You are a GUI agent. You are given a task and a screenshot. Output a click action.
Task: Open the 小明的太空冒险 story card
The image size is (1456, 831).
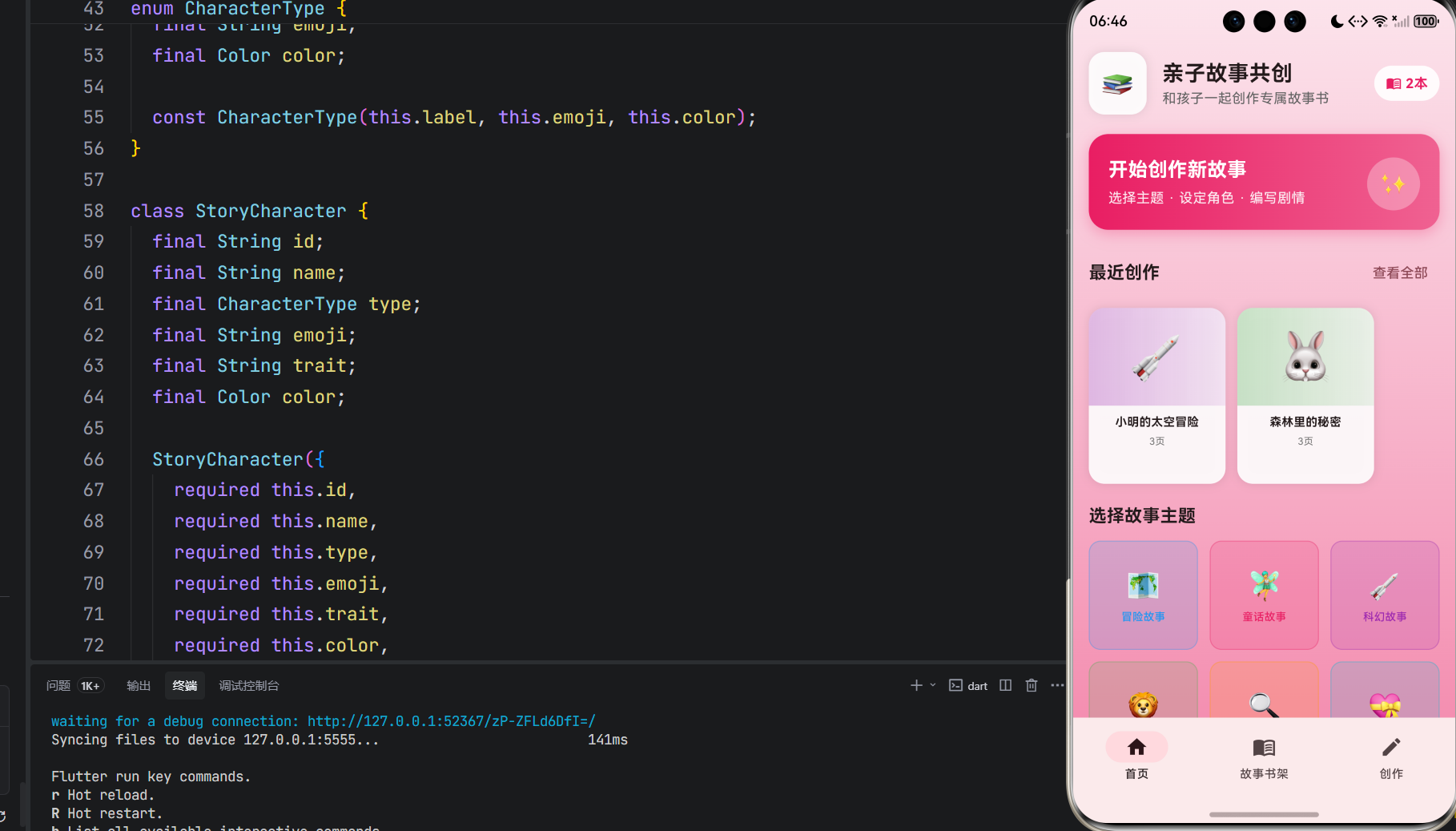tap(1156, 396)
